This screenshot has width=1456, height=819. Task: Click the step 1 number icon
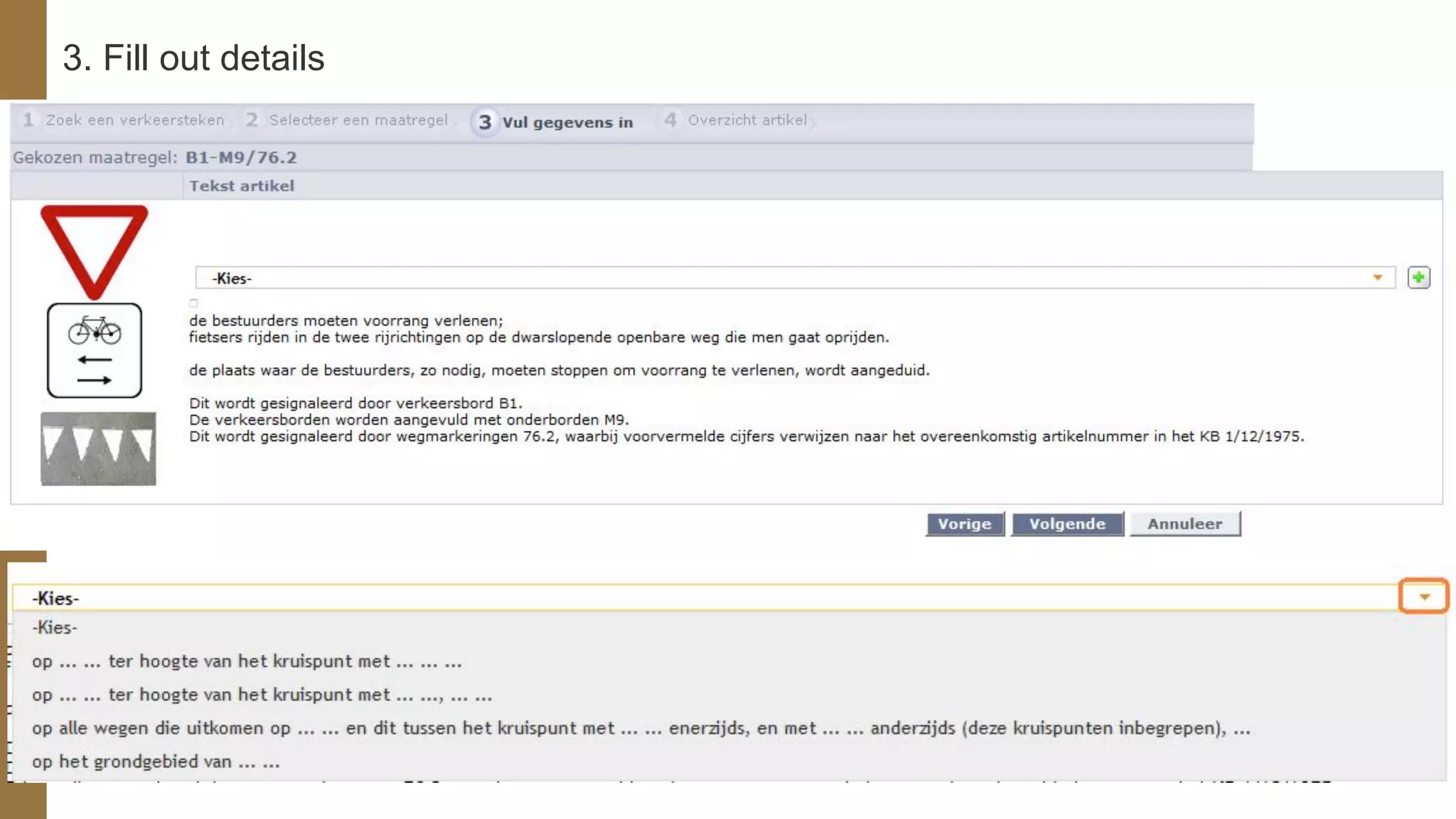point(28,119)
